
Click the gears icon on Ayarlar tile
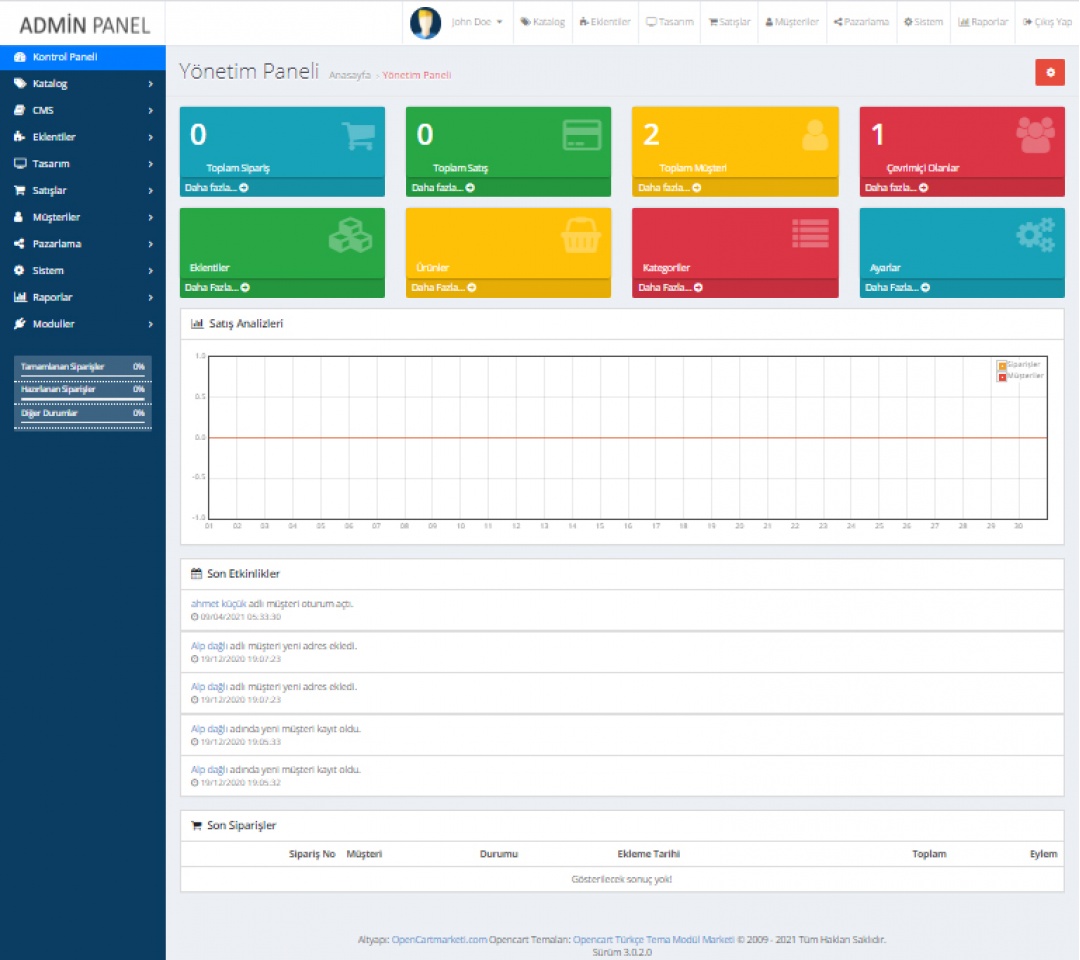(x=1035, y=235)
